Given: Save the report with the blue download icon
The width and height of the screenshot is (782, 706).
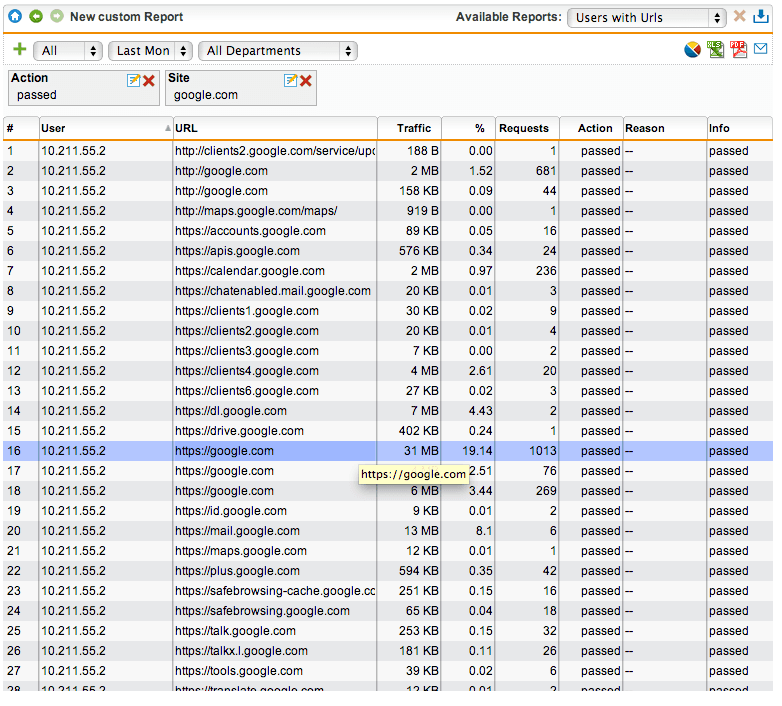Looking at the screenshot, I should pyautogui.click(x=761, y=16).
